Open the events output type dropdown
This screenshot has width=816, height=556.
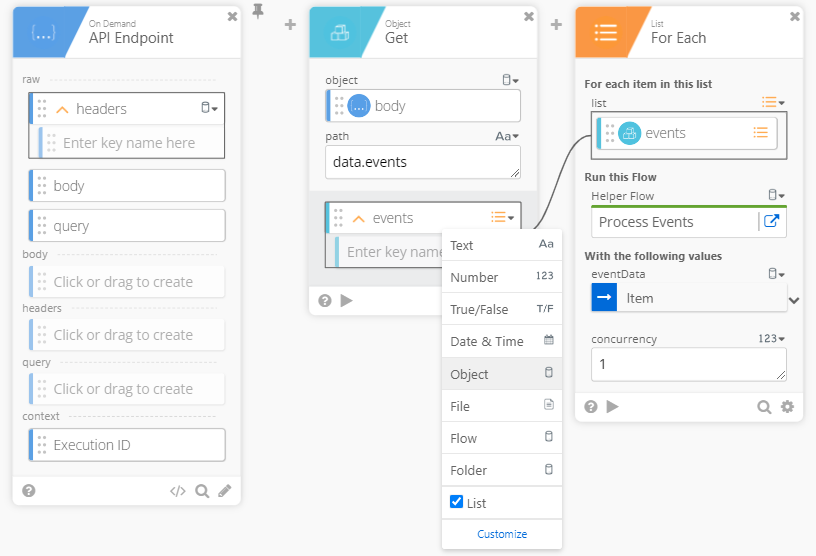[x=503, y=217]
